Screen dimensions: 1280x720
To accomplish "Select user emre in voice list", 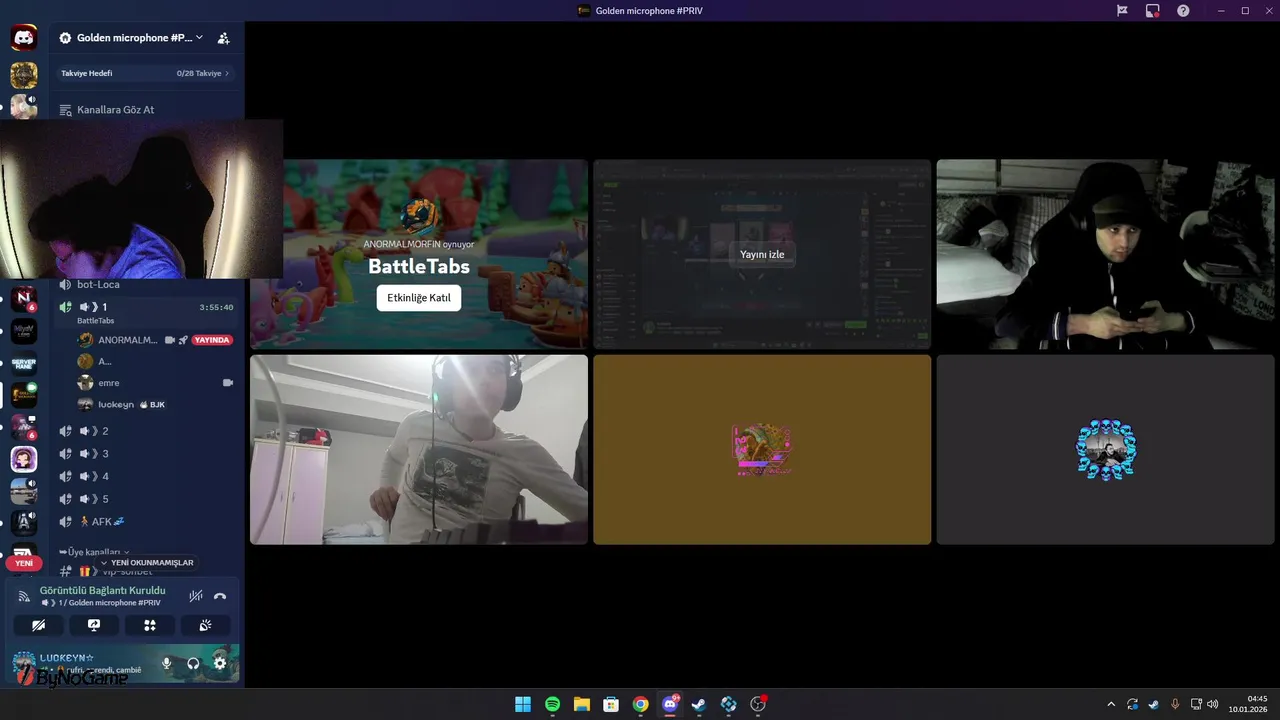I will [155, 382].
